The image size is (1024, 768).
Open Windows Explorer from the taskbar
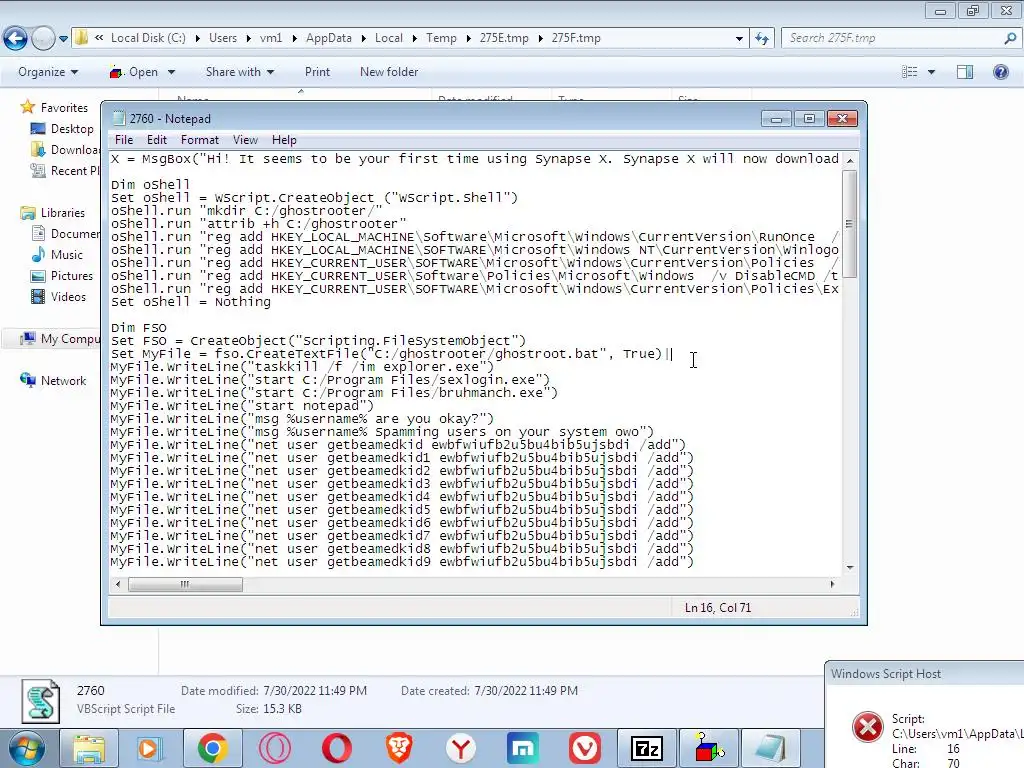pyautogui.click(x=89, y=748)
